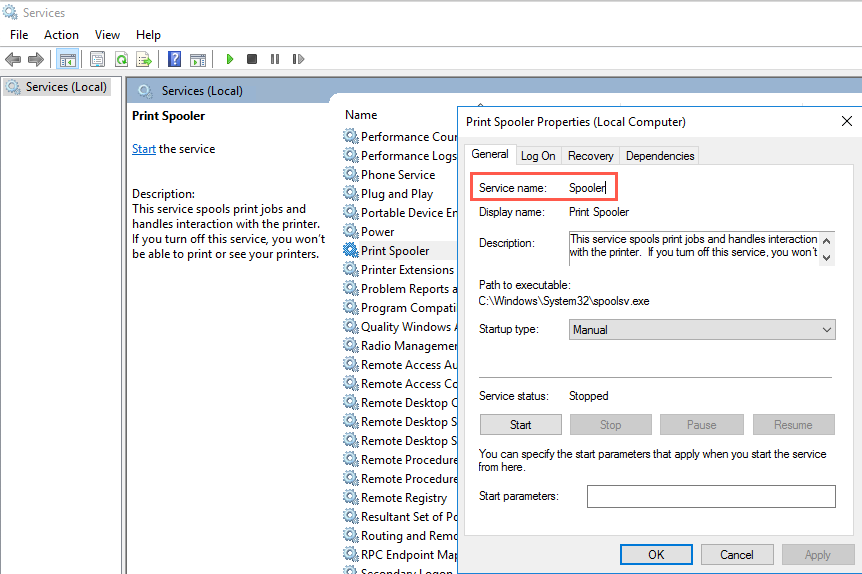Click the Start button in Properties dialog
This screenshot has height=574, width=862.
521,424
